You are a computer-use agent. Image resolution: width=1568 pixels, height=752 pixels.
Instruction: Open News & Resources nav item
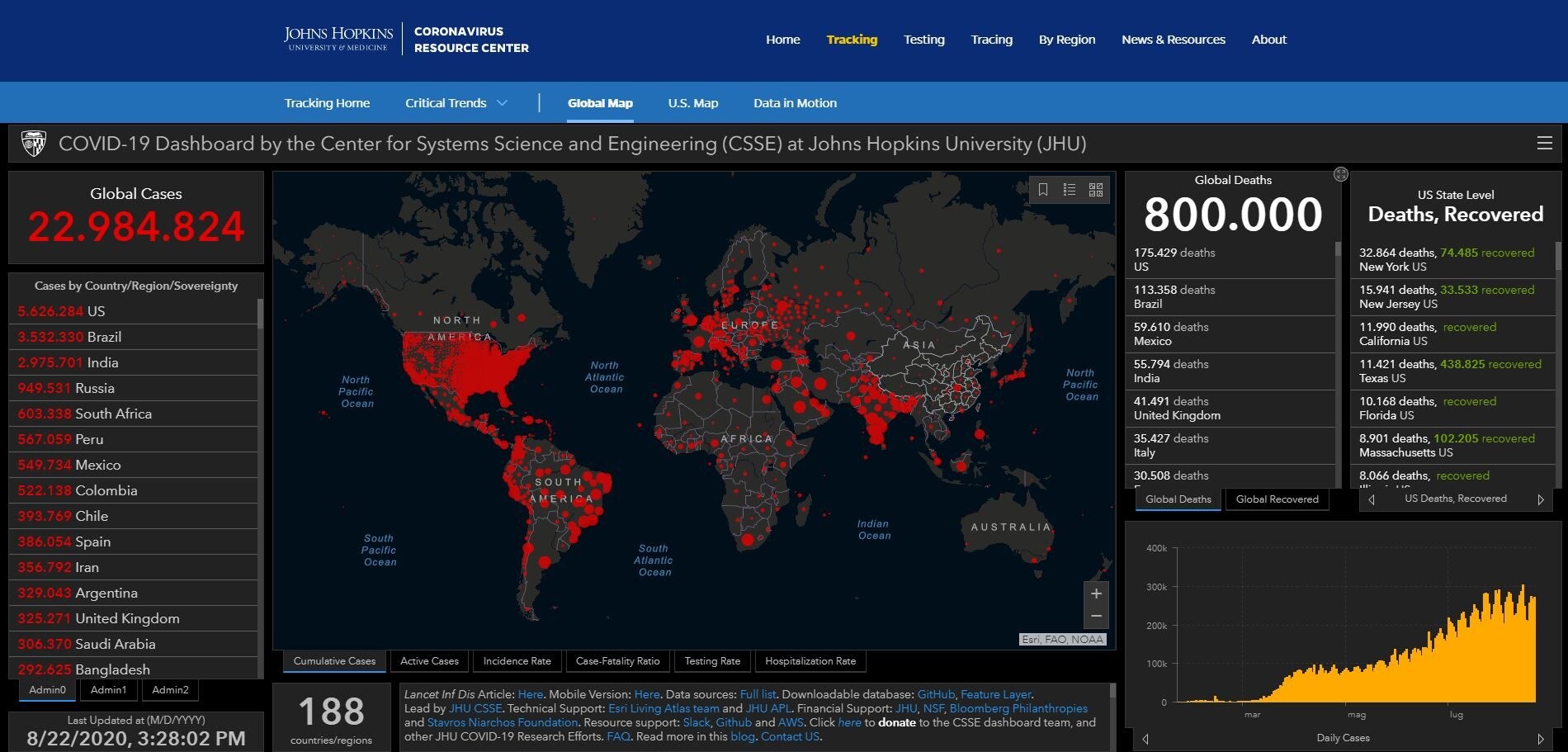tap(1174, 40)
